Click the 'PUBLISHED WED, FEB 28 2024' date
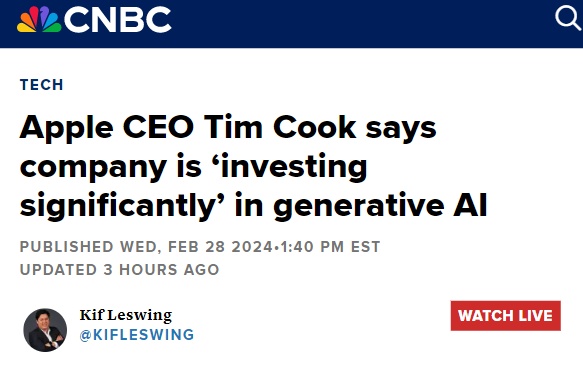 coord(146,247)
